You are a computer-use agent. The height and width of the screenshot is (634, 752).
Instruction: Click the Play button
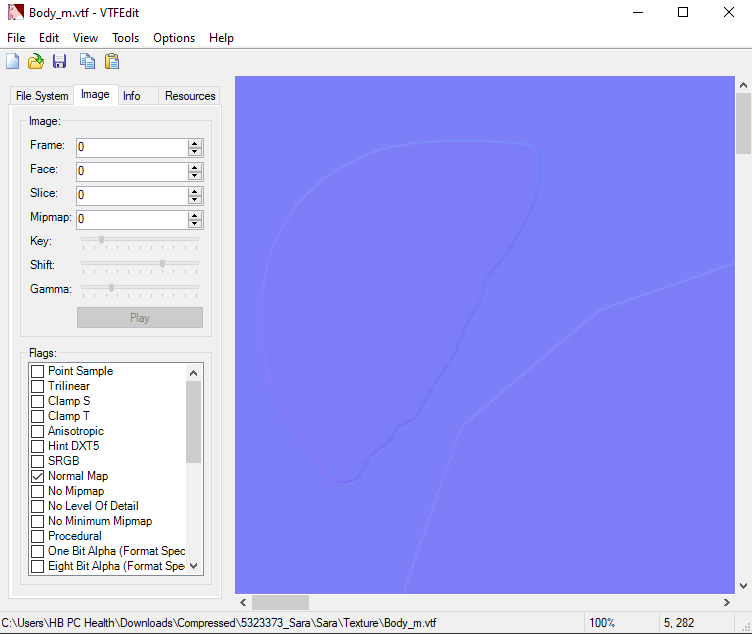pos(140,318)
